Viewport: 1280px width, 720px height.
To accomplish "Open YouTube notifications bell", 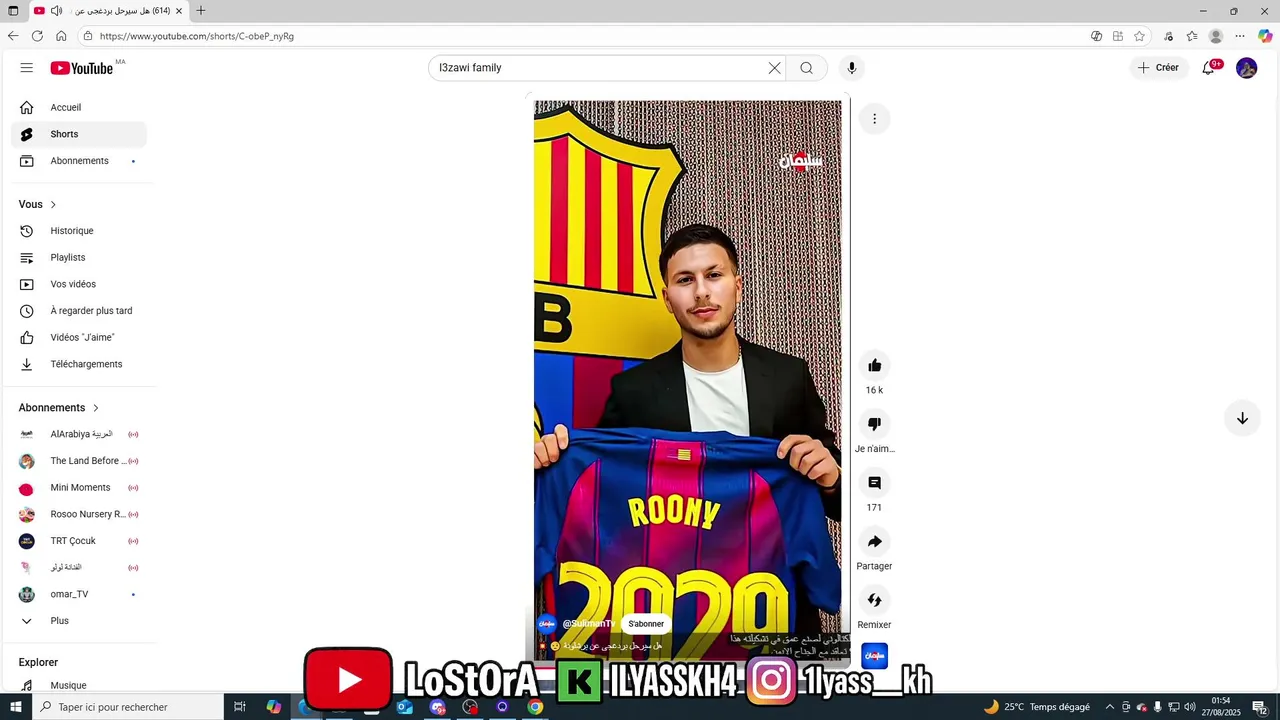I will [1209, 68].
